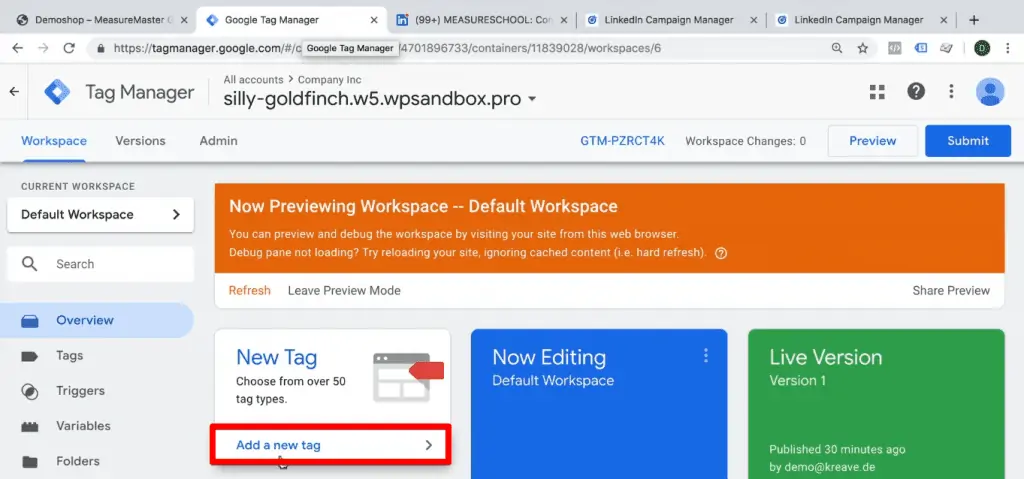Open the Chrome profile icon with letter D

coord(982,48)
